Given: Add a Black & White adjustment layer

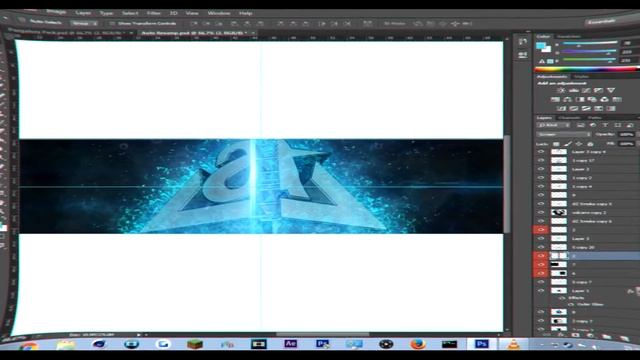Looking at the screenshot, I should pos(580,99).
